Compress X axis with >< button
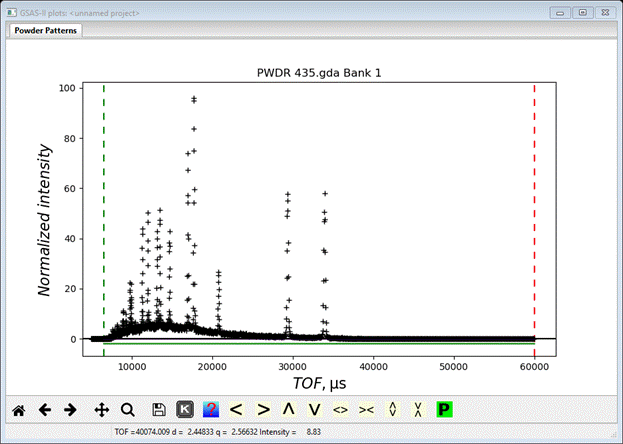623x444 pixels. (366, 409)
